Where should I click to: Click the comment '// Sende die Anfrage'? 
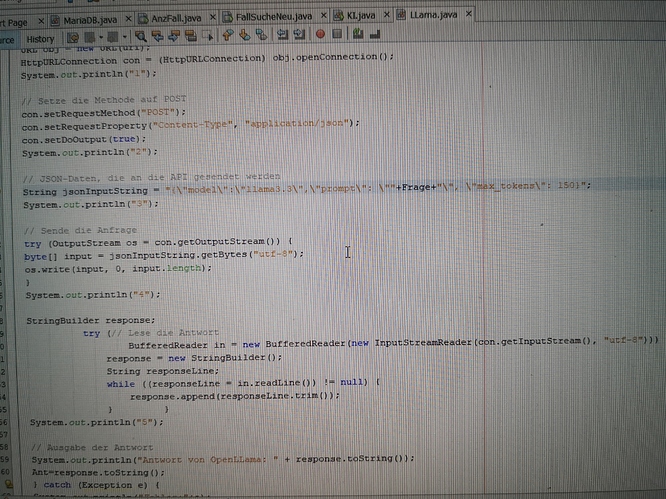click(81, 231)
